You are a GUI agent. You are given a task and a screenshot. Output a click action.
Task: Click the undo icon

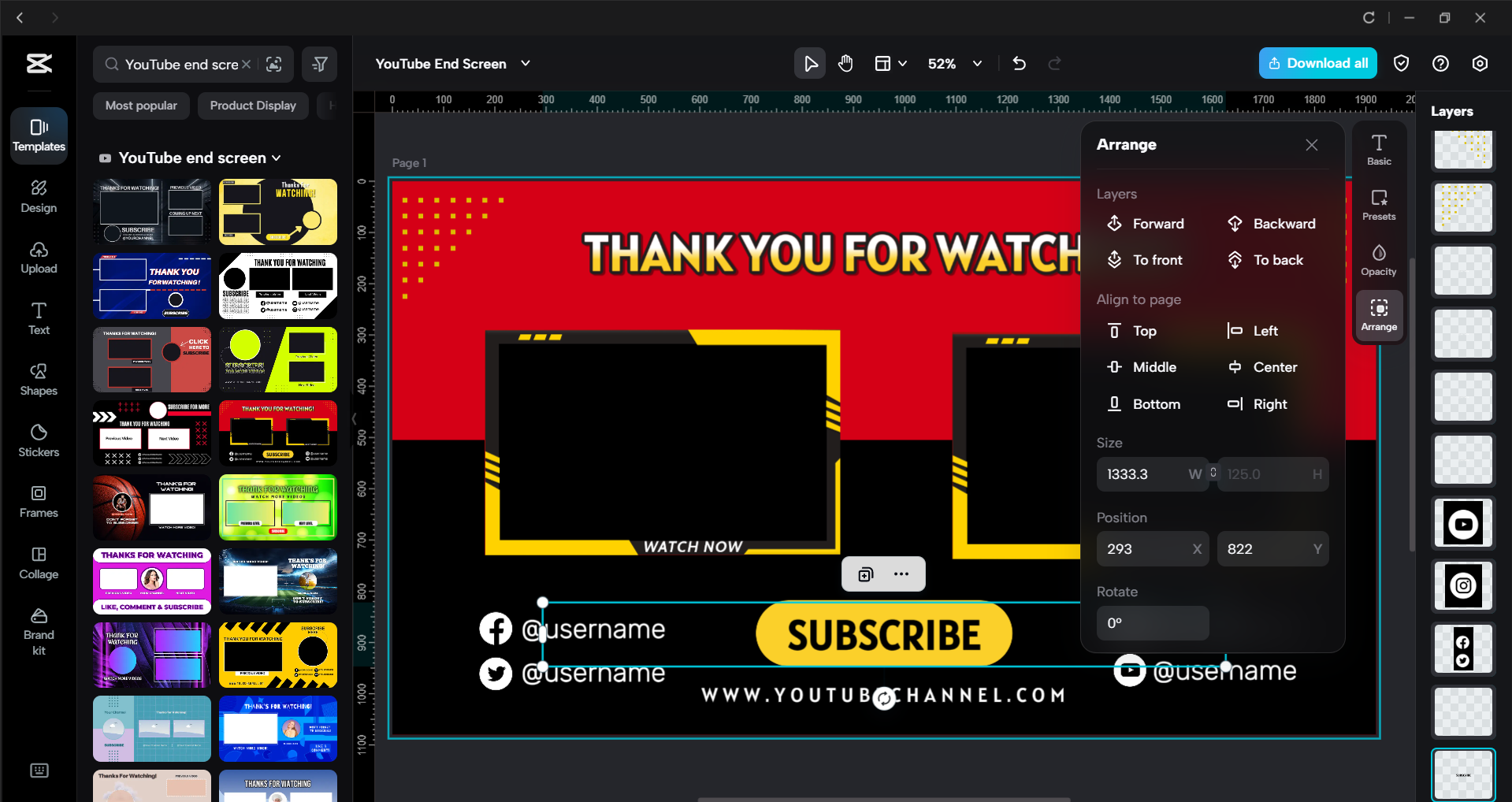tap(1018, 63)
